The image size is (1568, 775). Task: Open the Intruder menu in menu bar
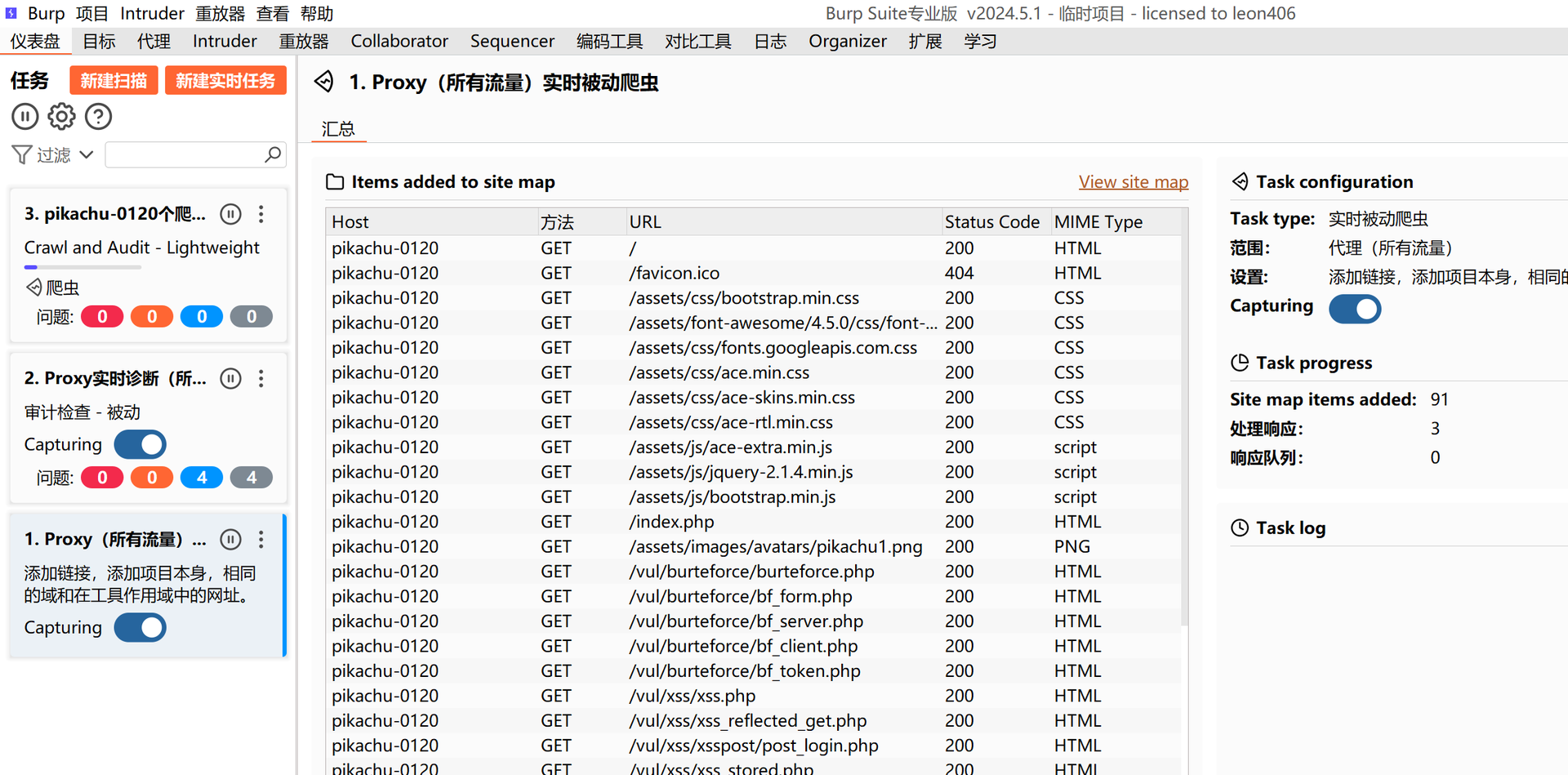click(152, 13)
